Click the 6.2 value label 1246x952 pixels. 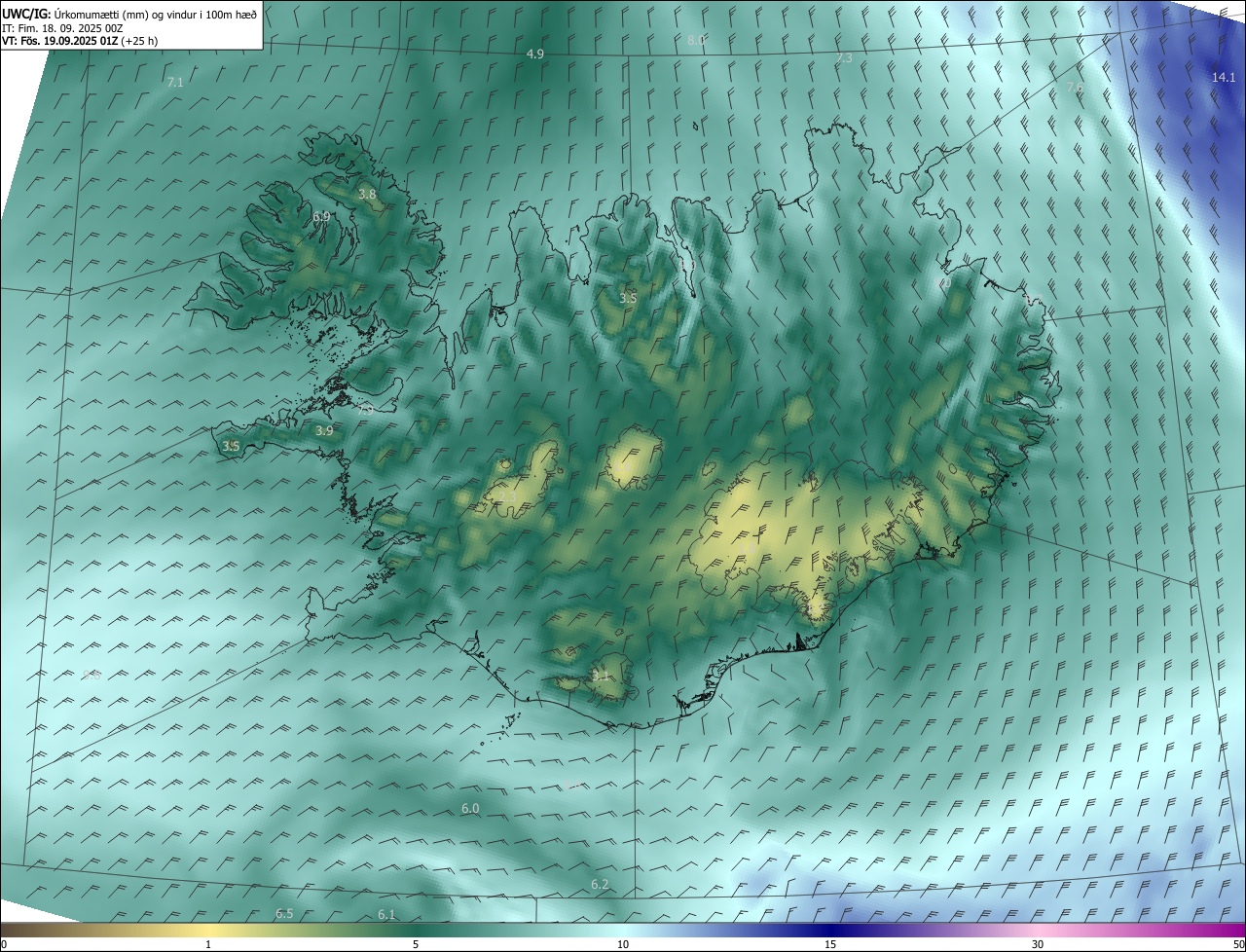600,884
